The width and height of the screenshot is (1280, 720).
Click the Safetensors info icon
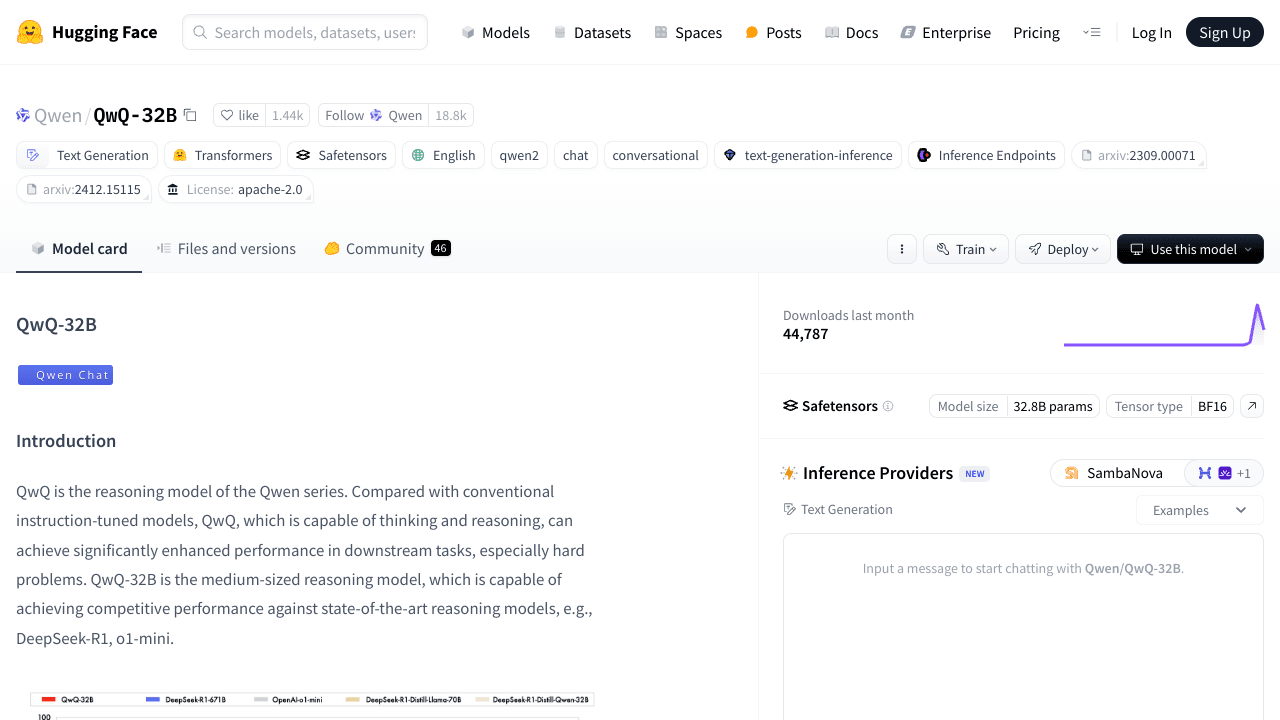pyautogui.click(x=888, y=406)
